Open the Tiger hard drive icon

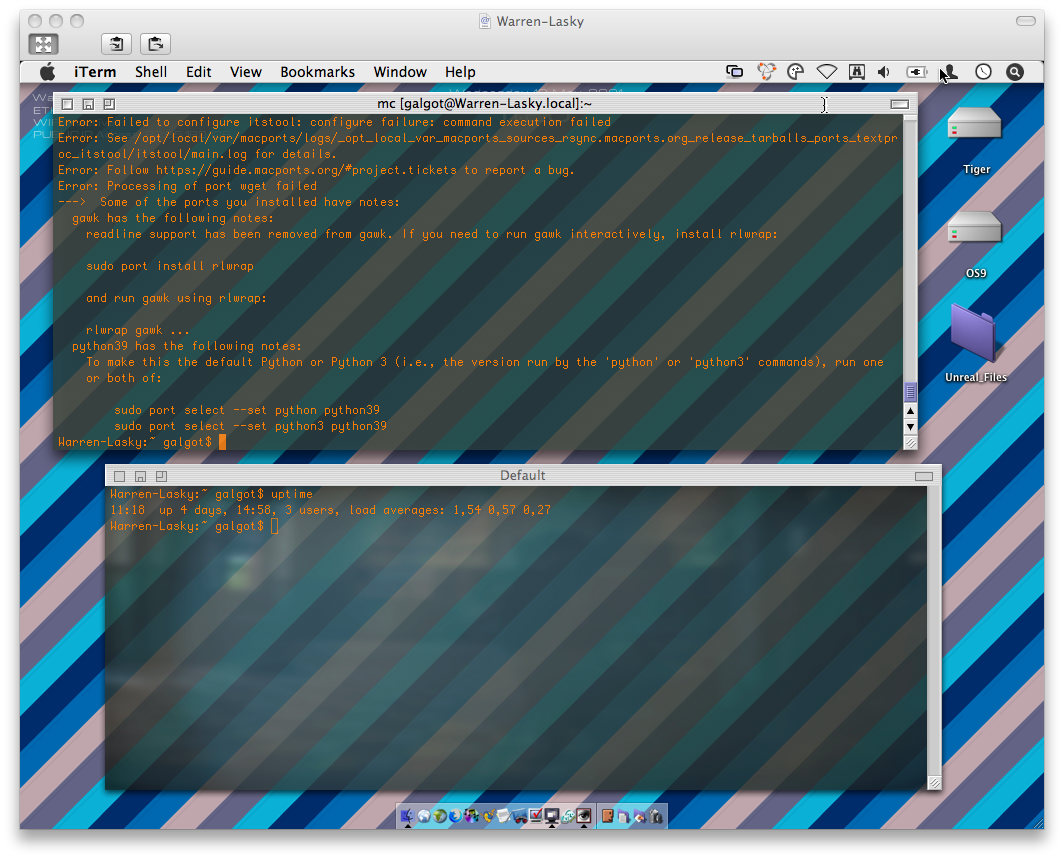coord(975,125)
